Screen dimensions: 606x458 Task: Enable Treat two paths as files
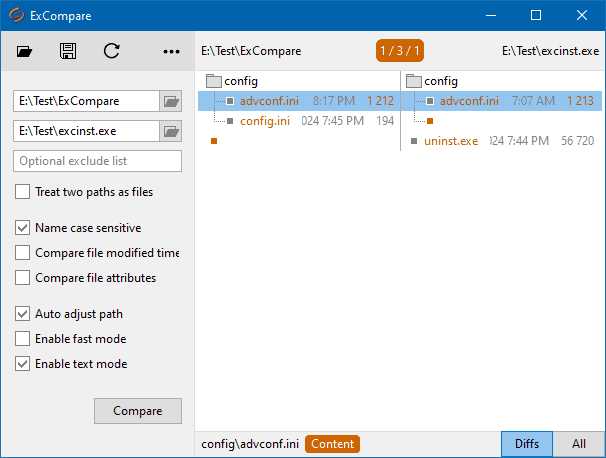pyautogui.click(x=23, y=192)
